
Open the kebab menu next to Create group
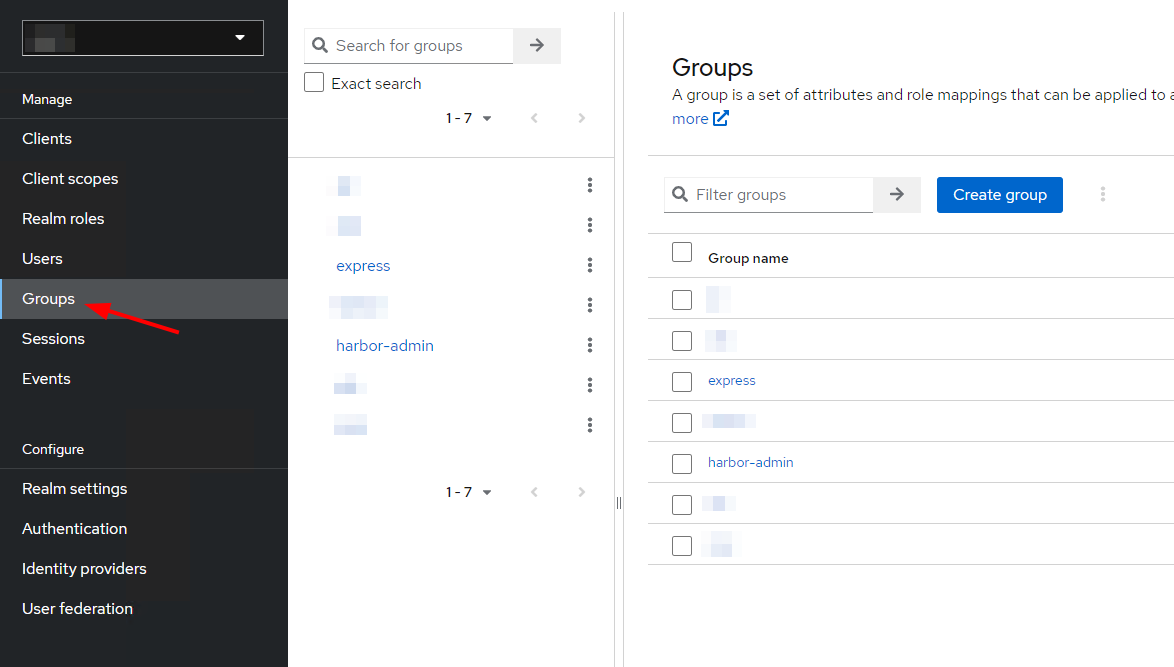pyautogui.click(x=1103, y=194)
